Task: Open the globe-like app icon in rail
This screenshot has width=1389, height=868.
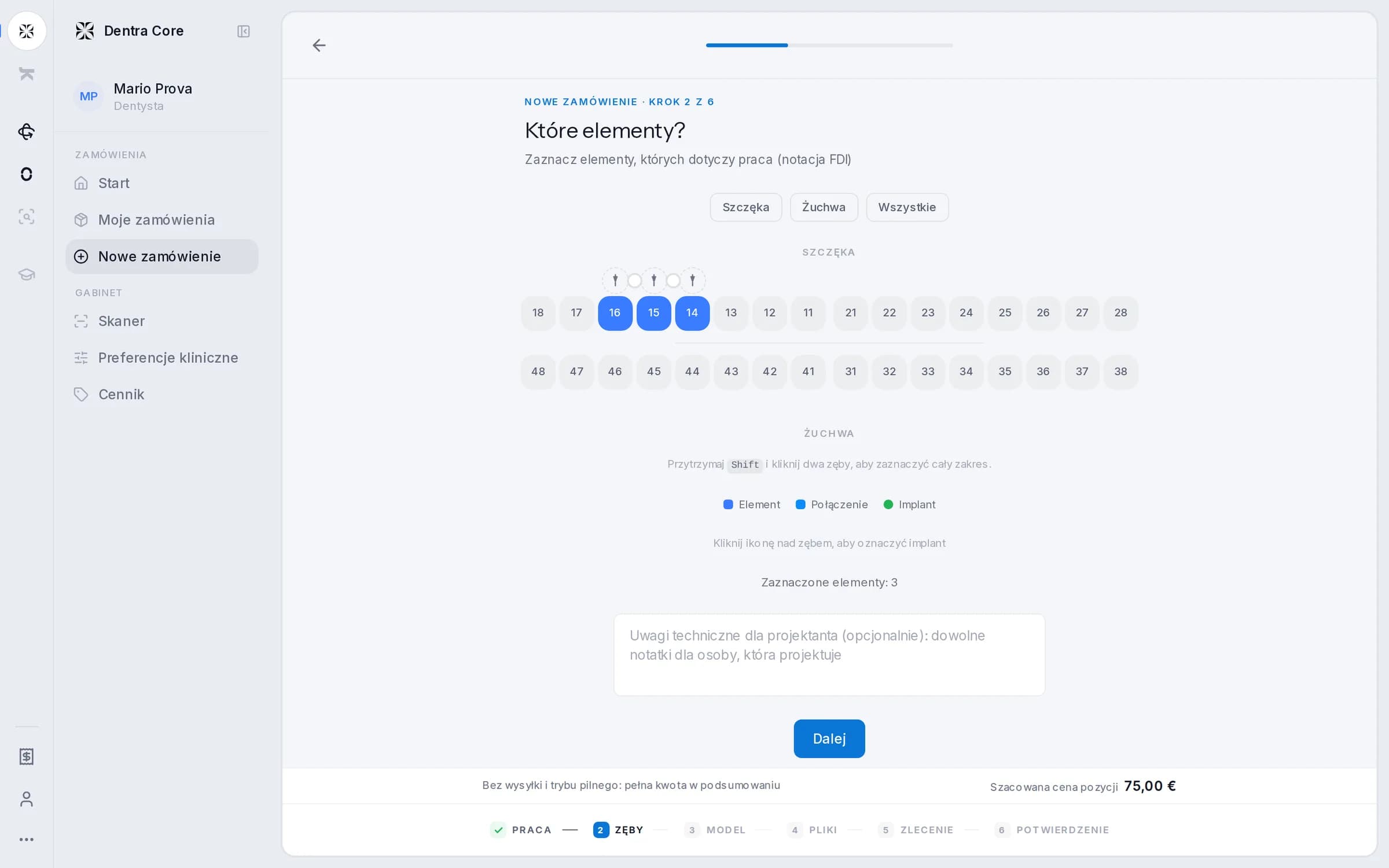Action: coord(27,132)
